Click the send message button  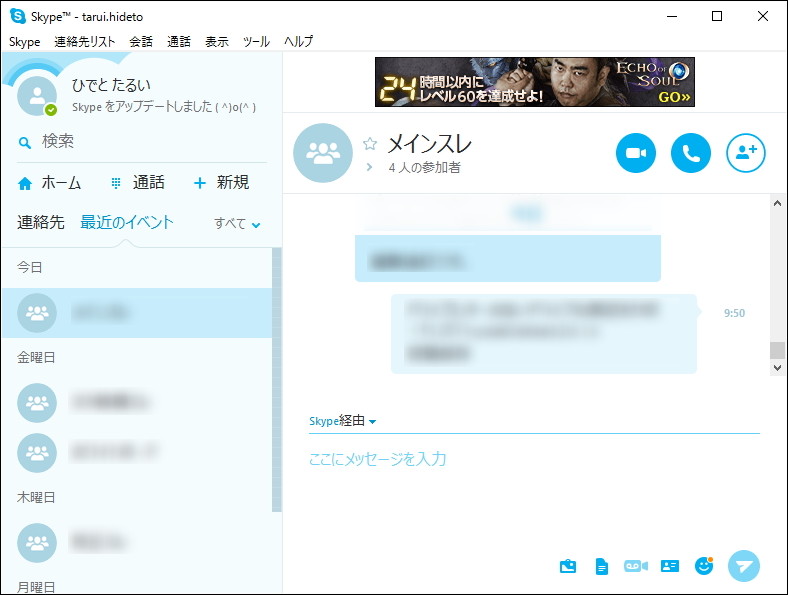[744, 566]
